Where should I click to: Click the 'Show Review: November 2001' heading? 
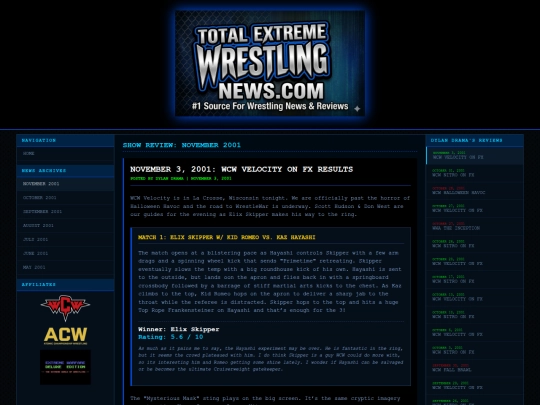182,145
